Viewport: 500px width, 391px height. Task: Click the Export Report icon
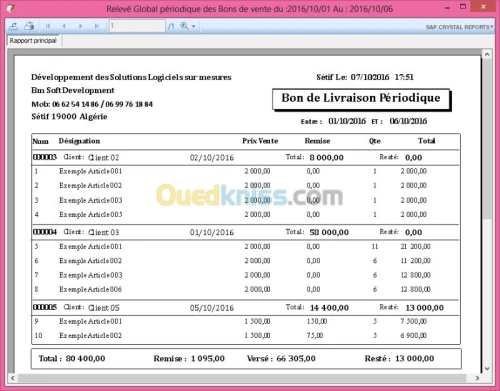click(x=14, y=26)
